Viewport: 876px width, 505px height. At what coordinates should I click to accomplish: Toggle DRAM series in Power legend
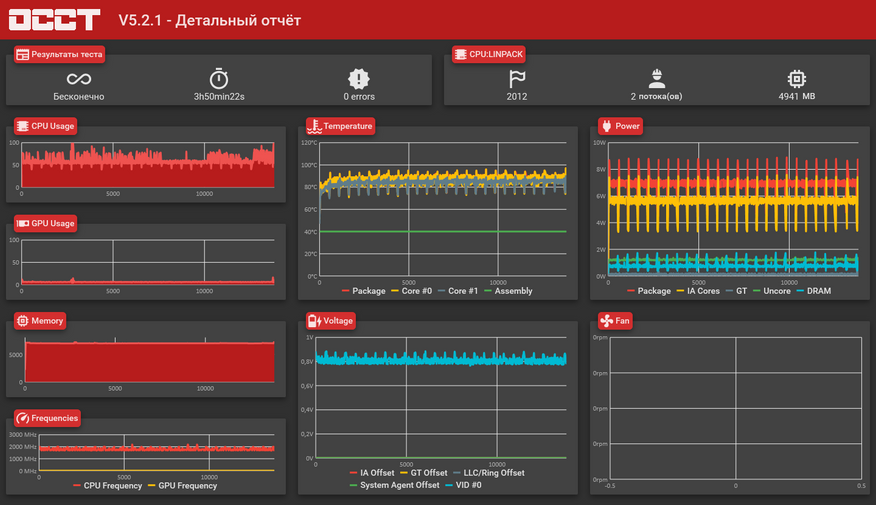813,291
